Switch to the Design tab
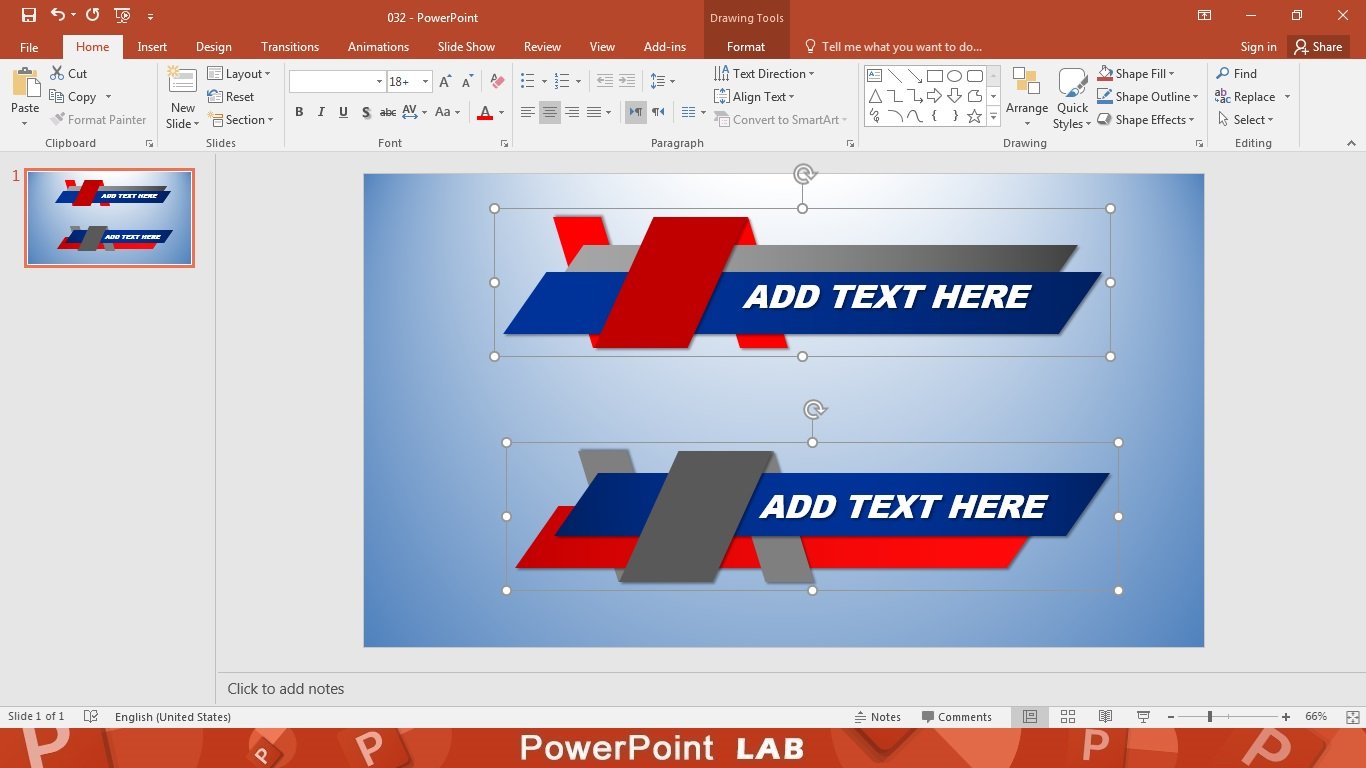1366x768 pixels. point(213,47)
